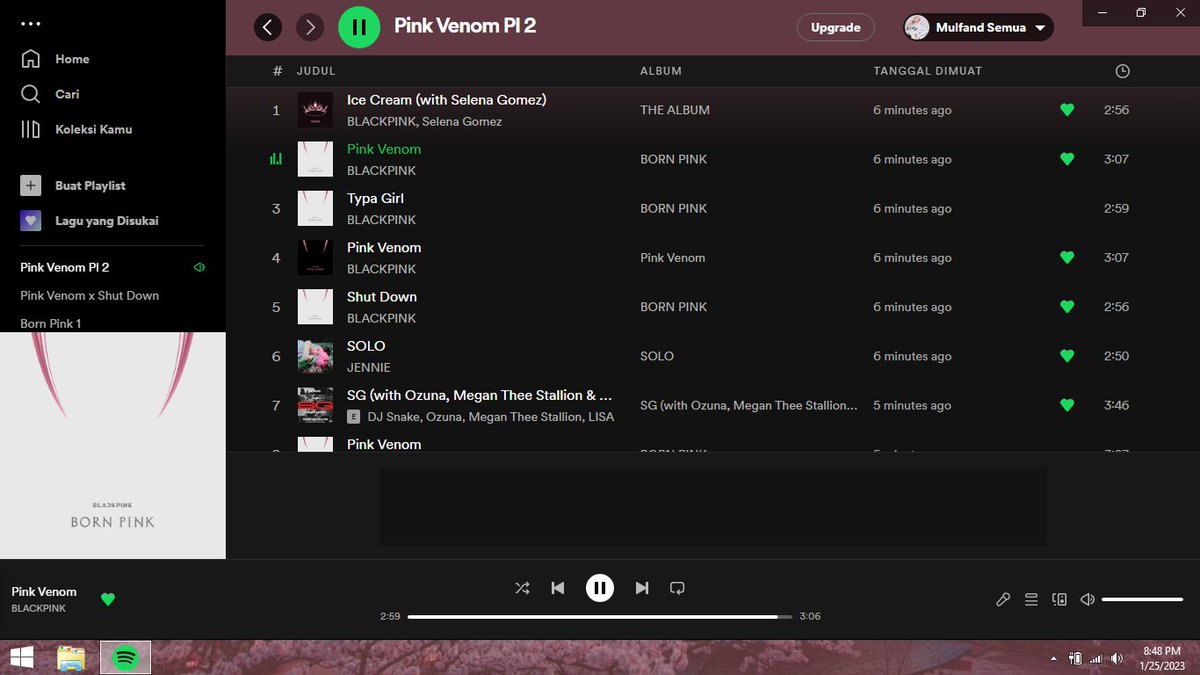
Task: Skip to the next track
Action: coord(642,588)
